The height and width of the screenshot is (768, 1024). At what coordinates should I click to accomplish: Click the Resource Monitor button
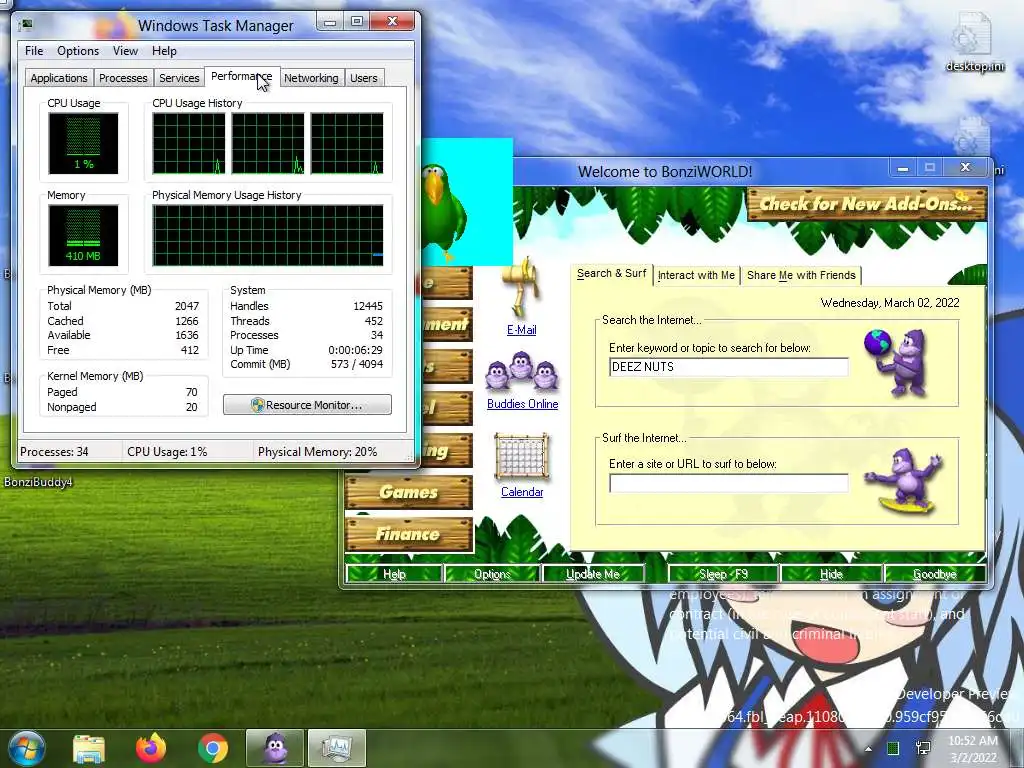pos(307,405)
